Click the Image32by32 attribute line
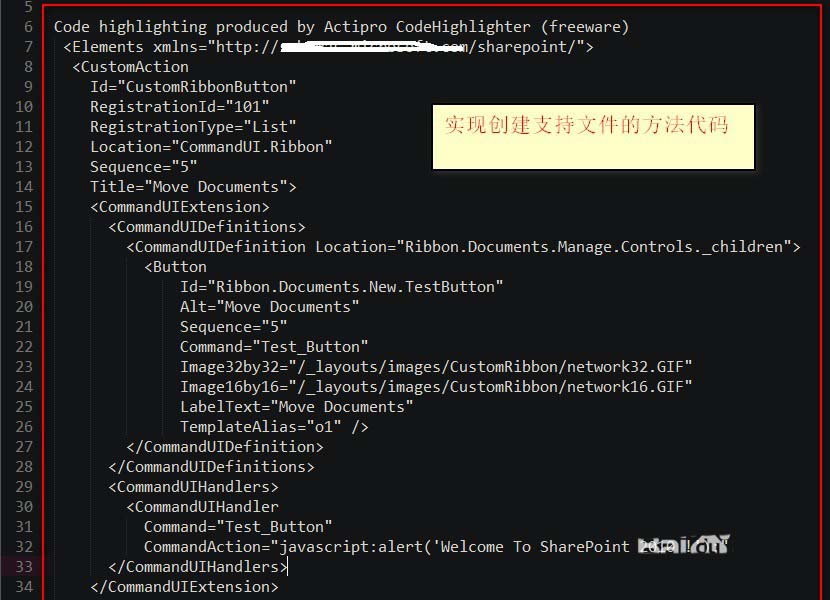830x600 pixels. tap(436, 366)
